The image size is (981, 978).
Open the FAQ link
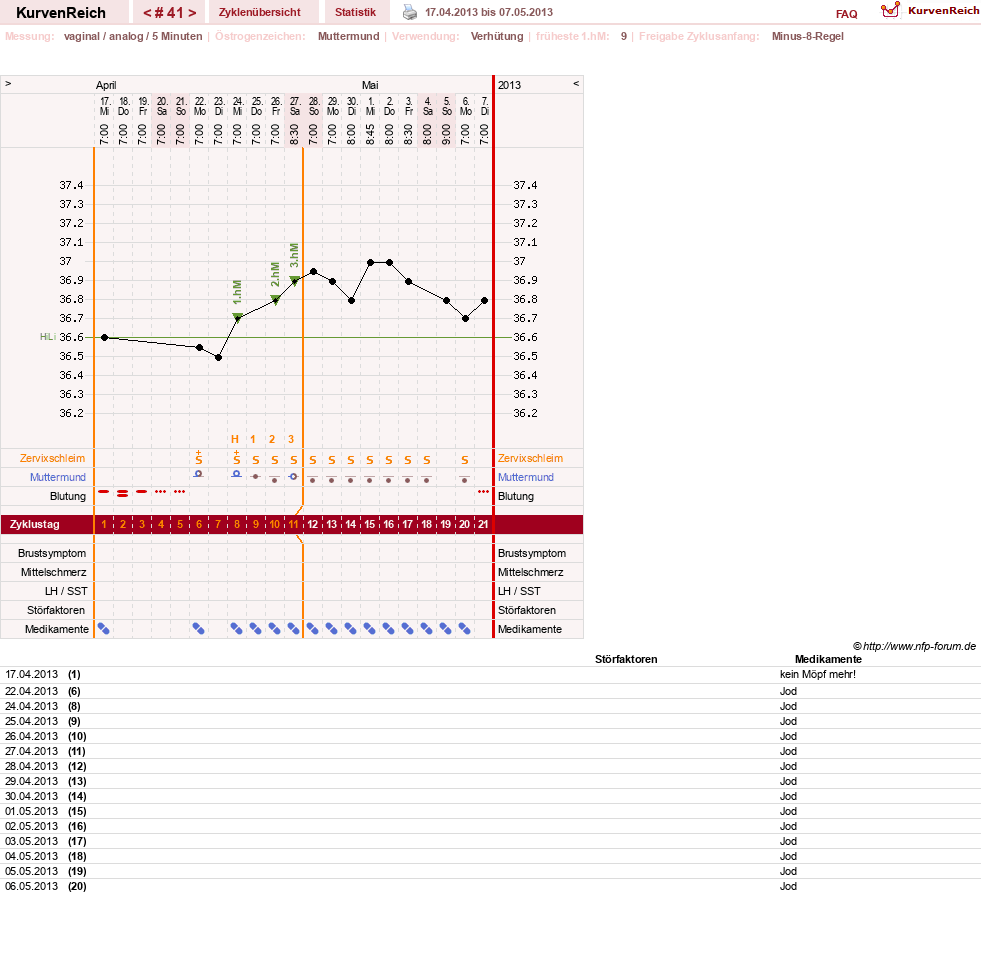tap(846, 14)
